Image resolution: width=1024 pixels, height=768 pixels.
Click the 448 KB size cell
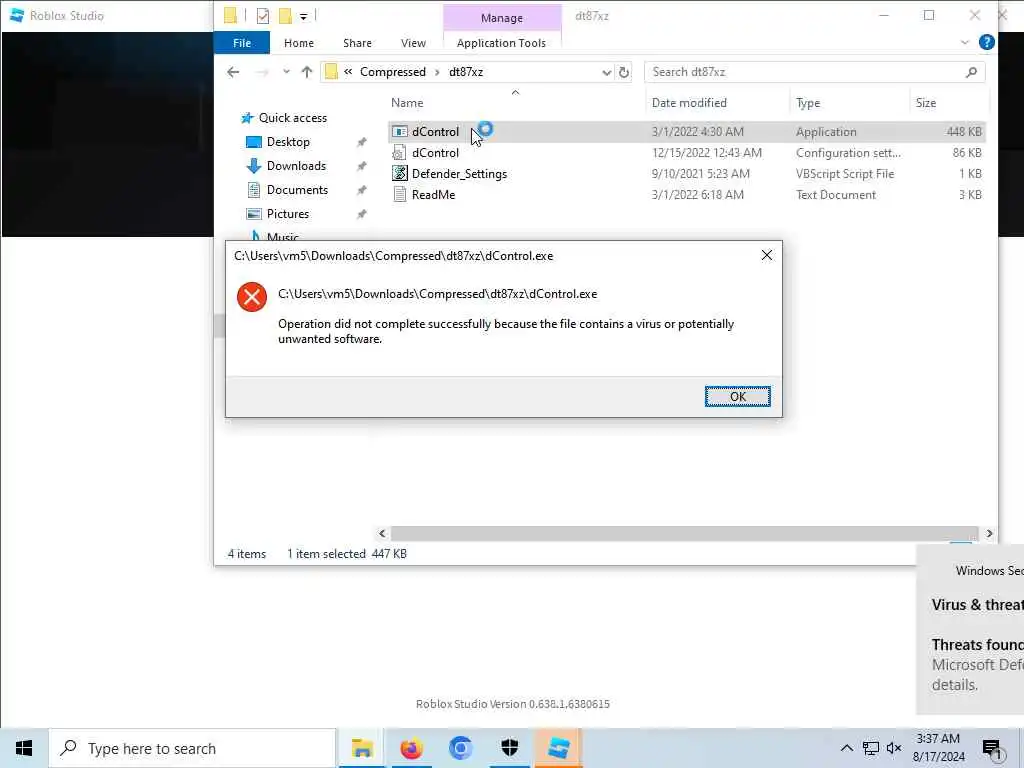click(964, 132)
